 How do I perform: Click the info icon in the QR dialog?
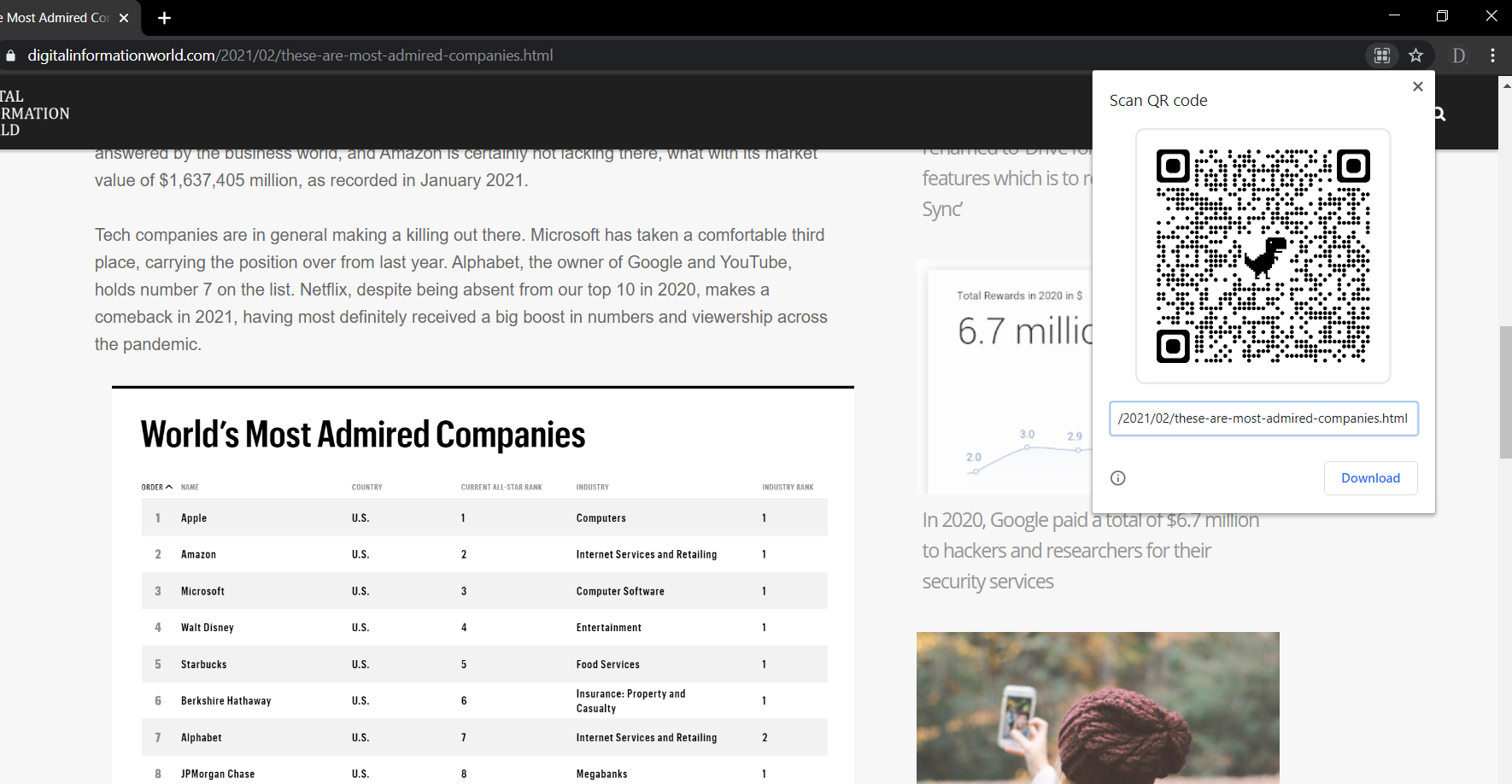1117,478
